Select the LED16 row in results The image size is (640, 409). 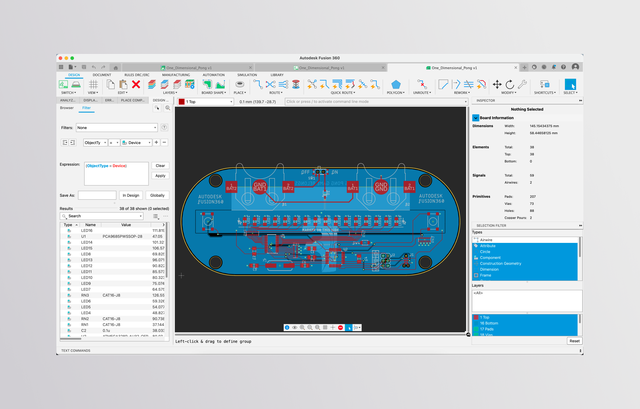coord(113,231)
